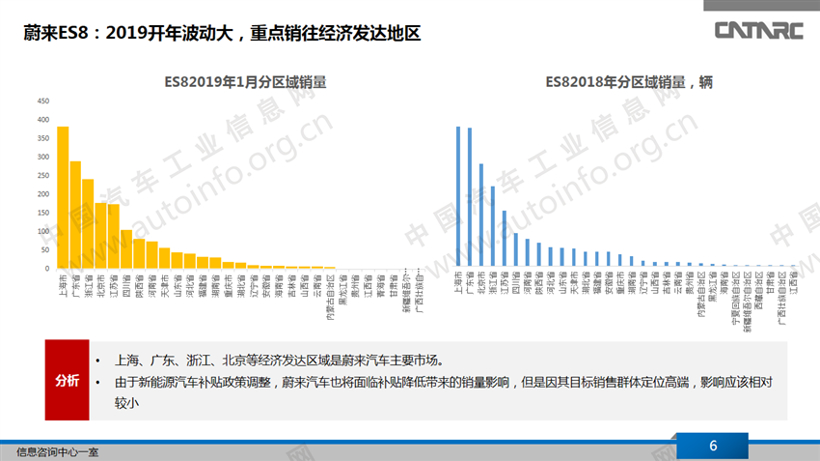Screen dimensions: 820x461
Task: Select slide title '蔚来ES8：2019开年波动大'
Action: (128, 33)
